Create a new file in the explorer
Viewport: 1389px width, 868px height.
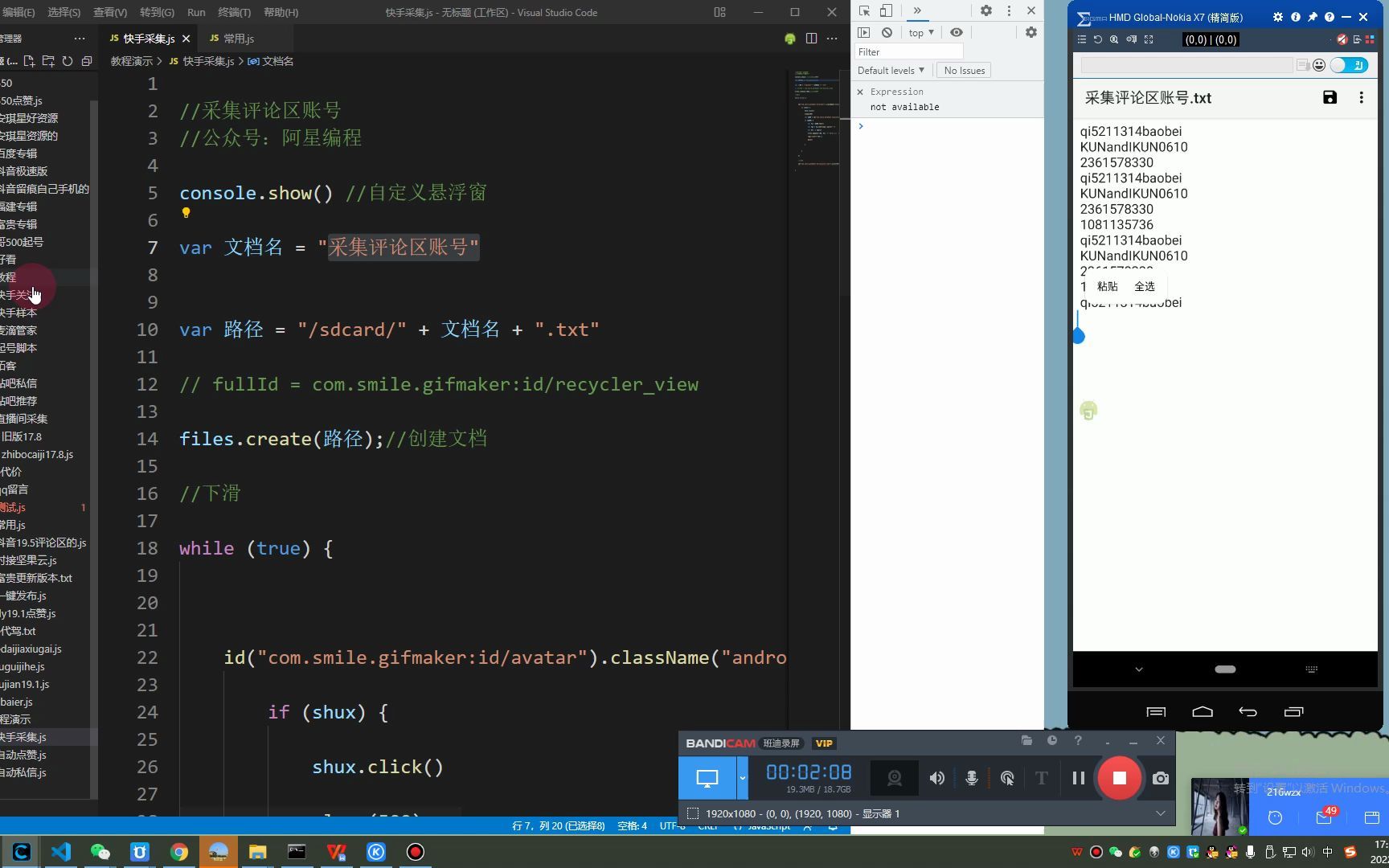[30, 61]
